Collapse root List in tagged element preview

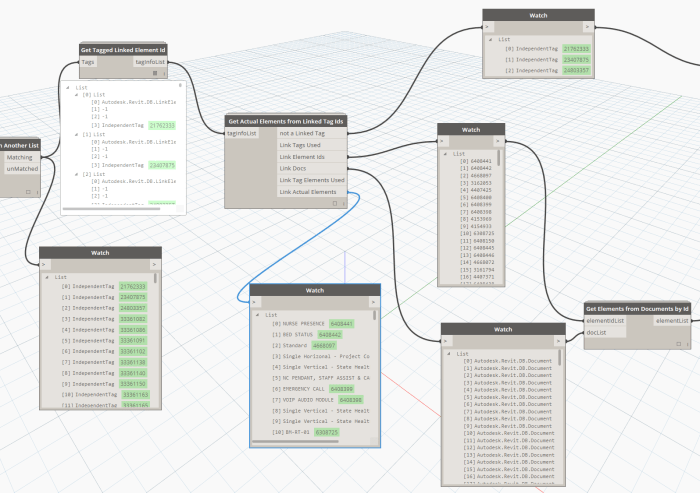click(x=68, y=87)
